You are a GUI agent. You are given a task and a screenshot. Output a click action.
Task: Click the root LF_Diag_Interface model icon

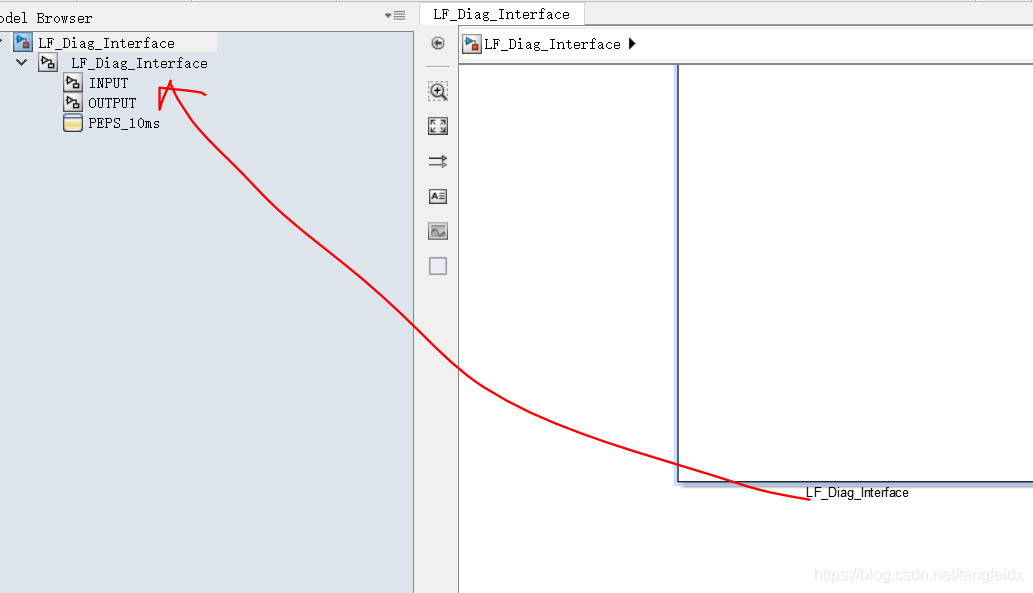pos(23,42)
